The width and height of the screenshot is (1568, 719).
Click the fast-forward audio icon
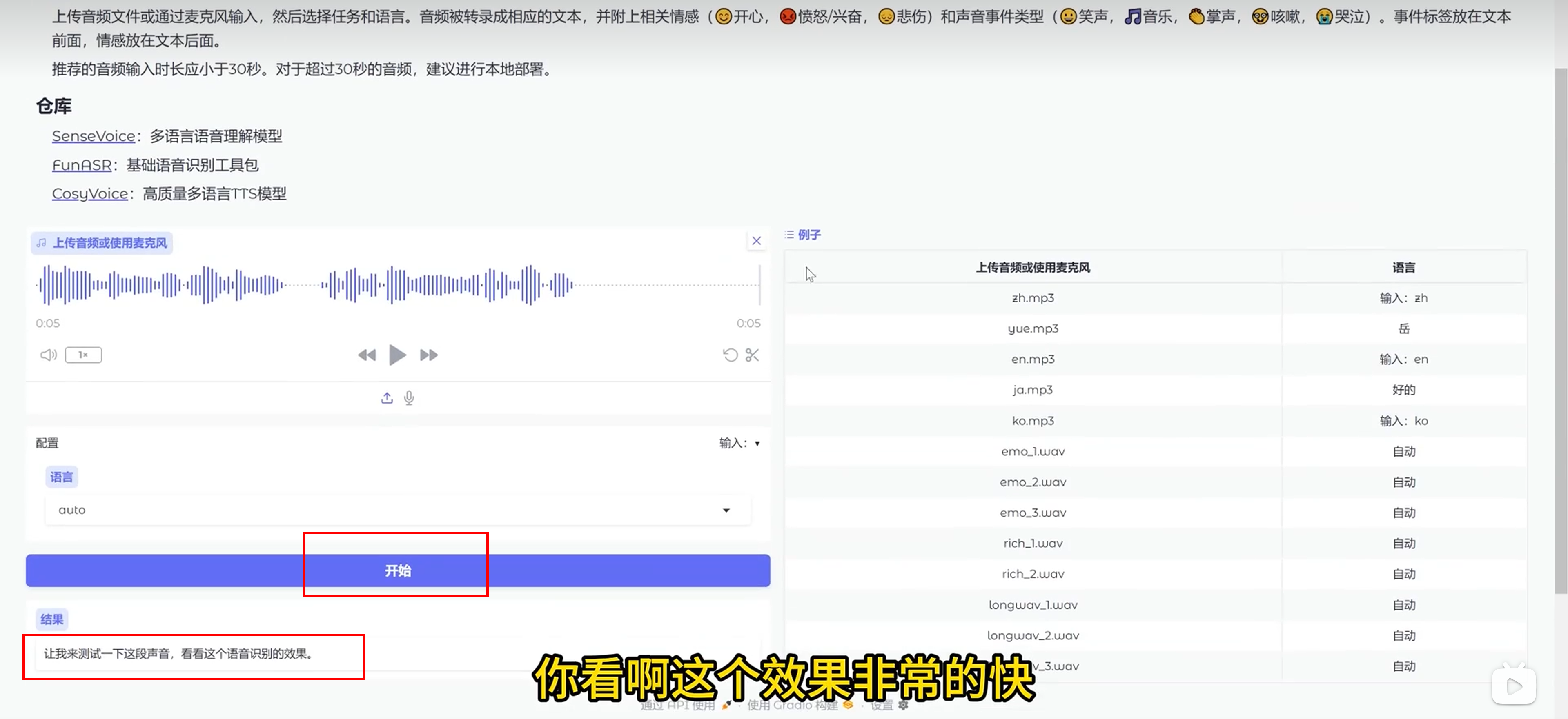click(428, 355)
